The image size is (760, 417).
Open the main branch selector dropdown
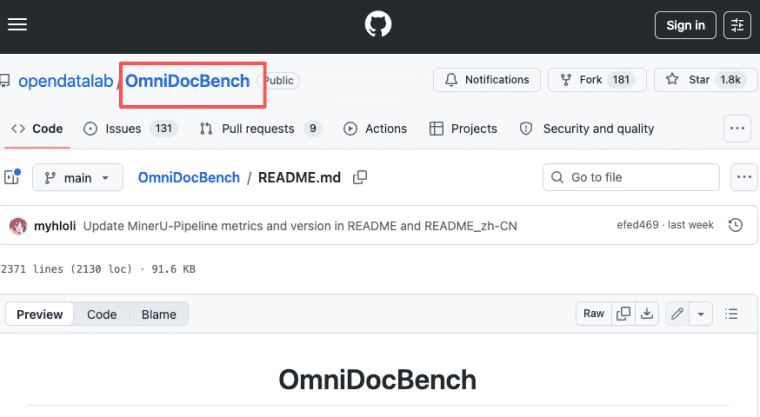pos(78,177)
